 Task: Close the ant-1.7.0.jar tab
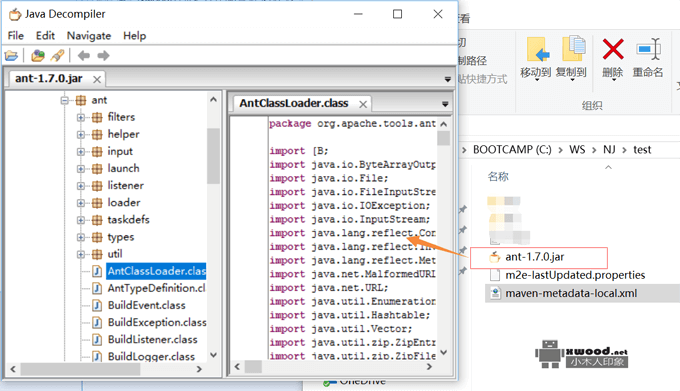(97, 79)
